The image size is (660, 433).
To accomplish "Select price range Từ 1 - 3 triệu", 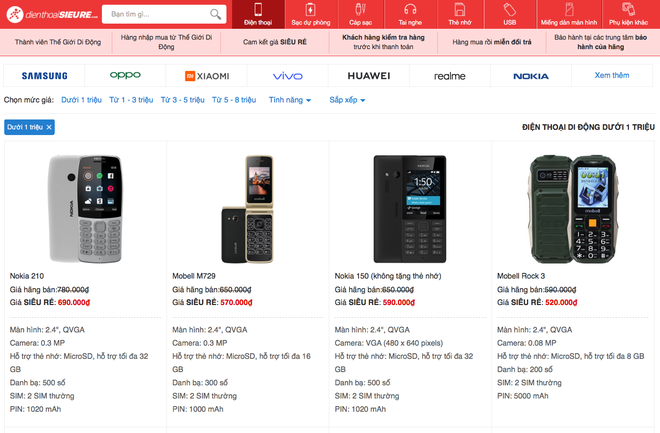I will (131, 100).
